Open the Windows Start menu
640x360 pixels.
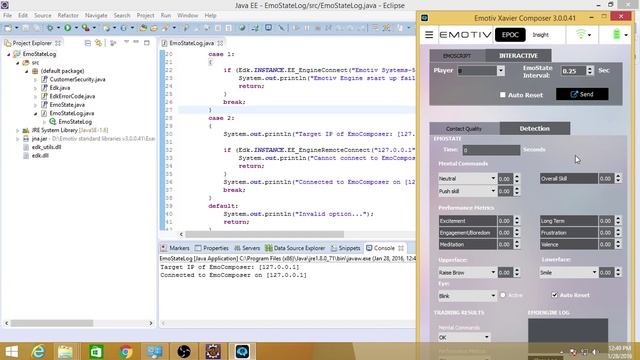11,351
